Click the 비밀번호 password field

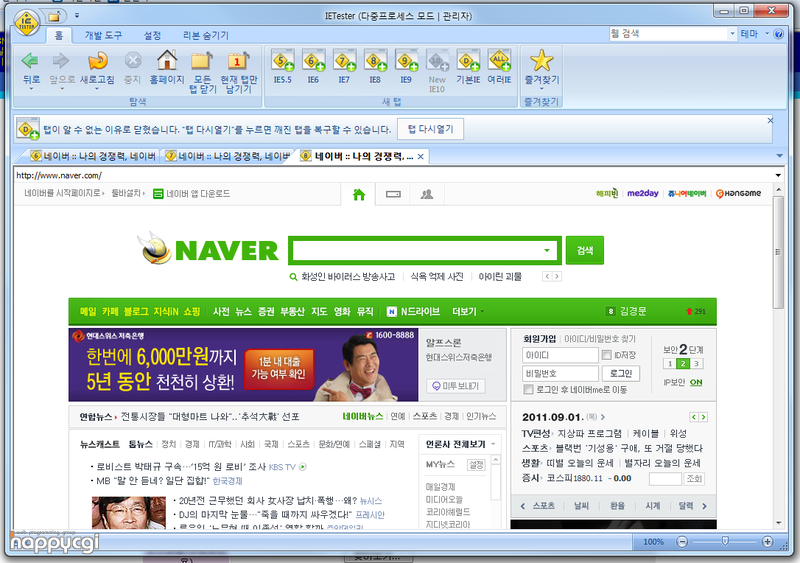click(x=560, y=373)
